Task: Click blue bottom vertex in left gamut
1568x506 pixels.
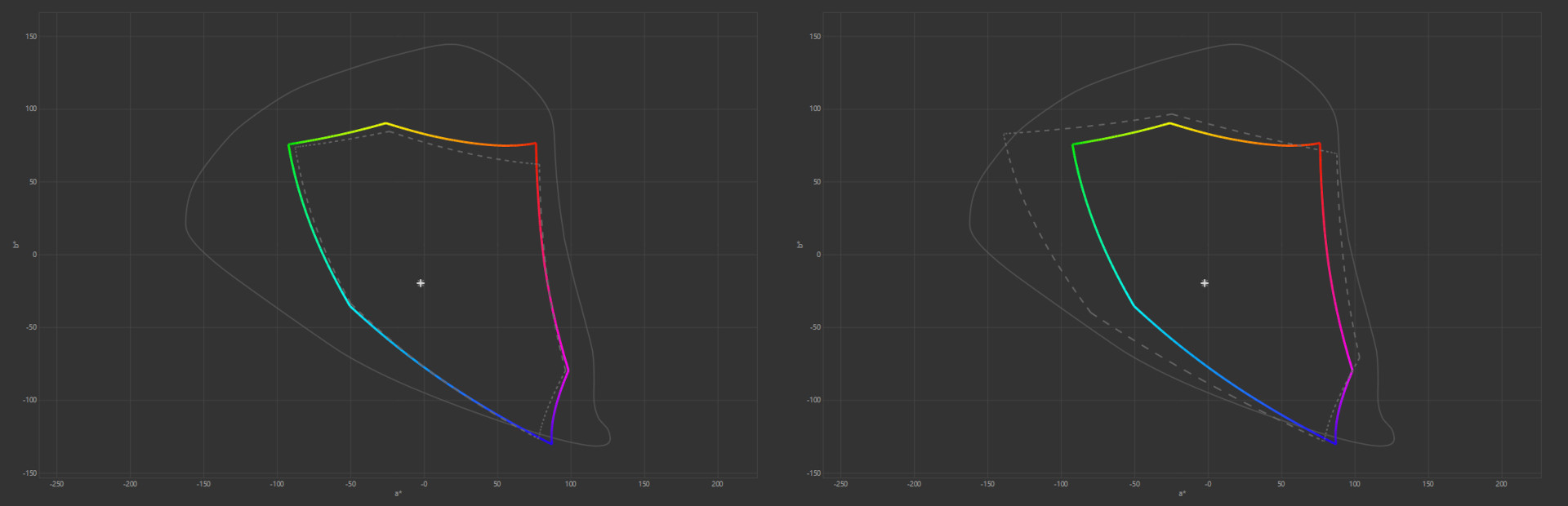Action: [552, 444]
